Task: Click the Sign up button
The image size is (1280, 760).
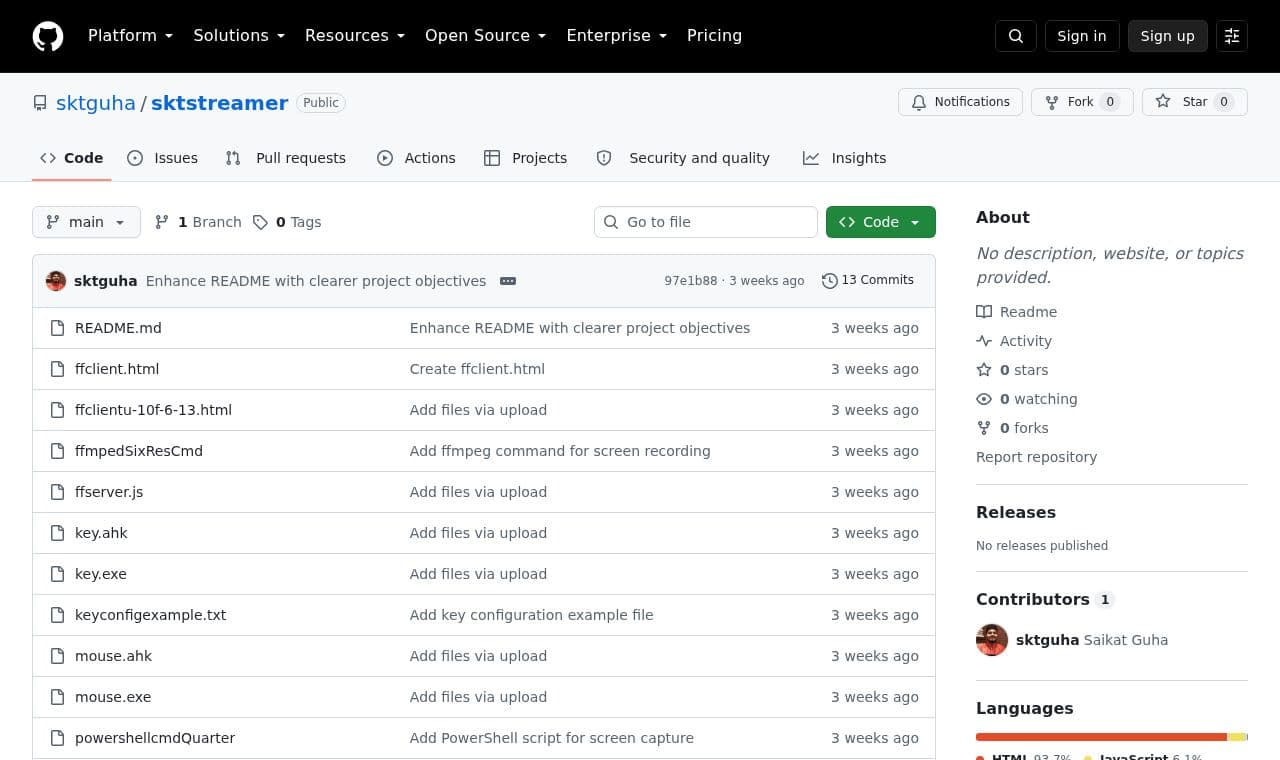Action: pos(1167,36)
